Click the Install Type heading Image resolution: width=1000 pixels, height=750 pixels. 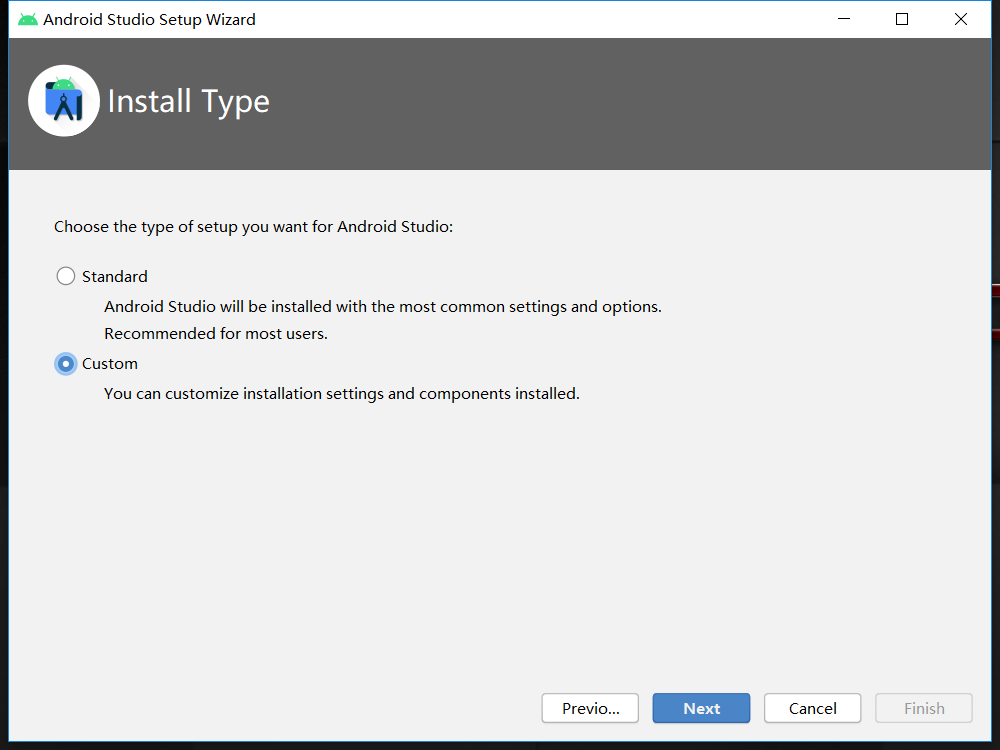(x=188, y=101)
